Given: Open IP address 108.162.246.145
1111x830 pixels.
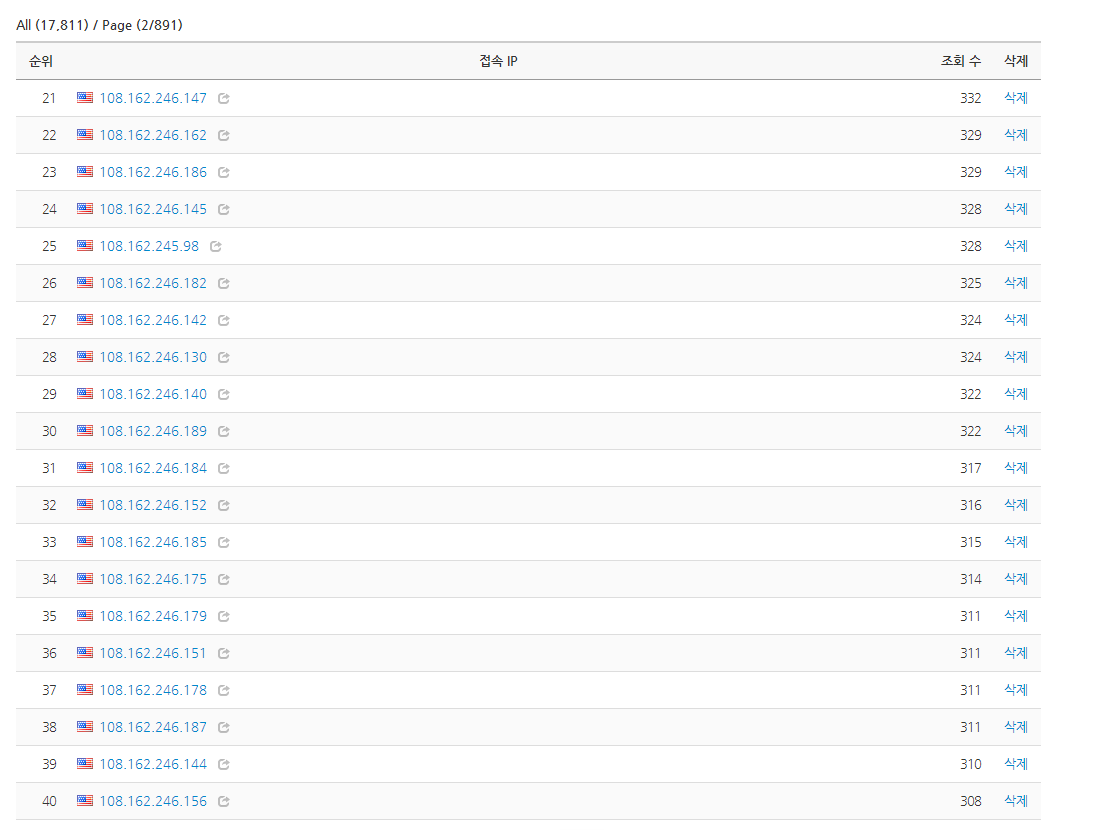Looking at the screenshot, I should pos(153,209).
